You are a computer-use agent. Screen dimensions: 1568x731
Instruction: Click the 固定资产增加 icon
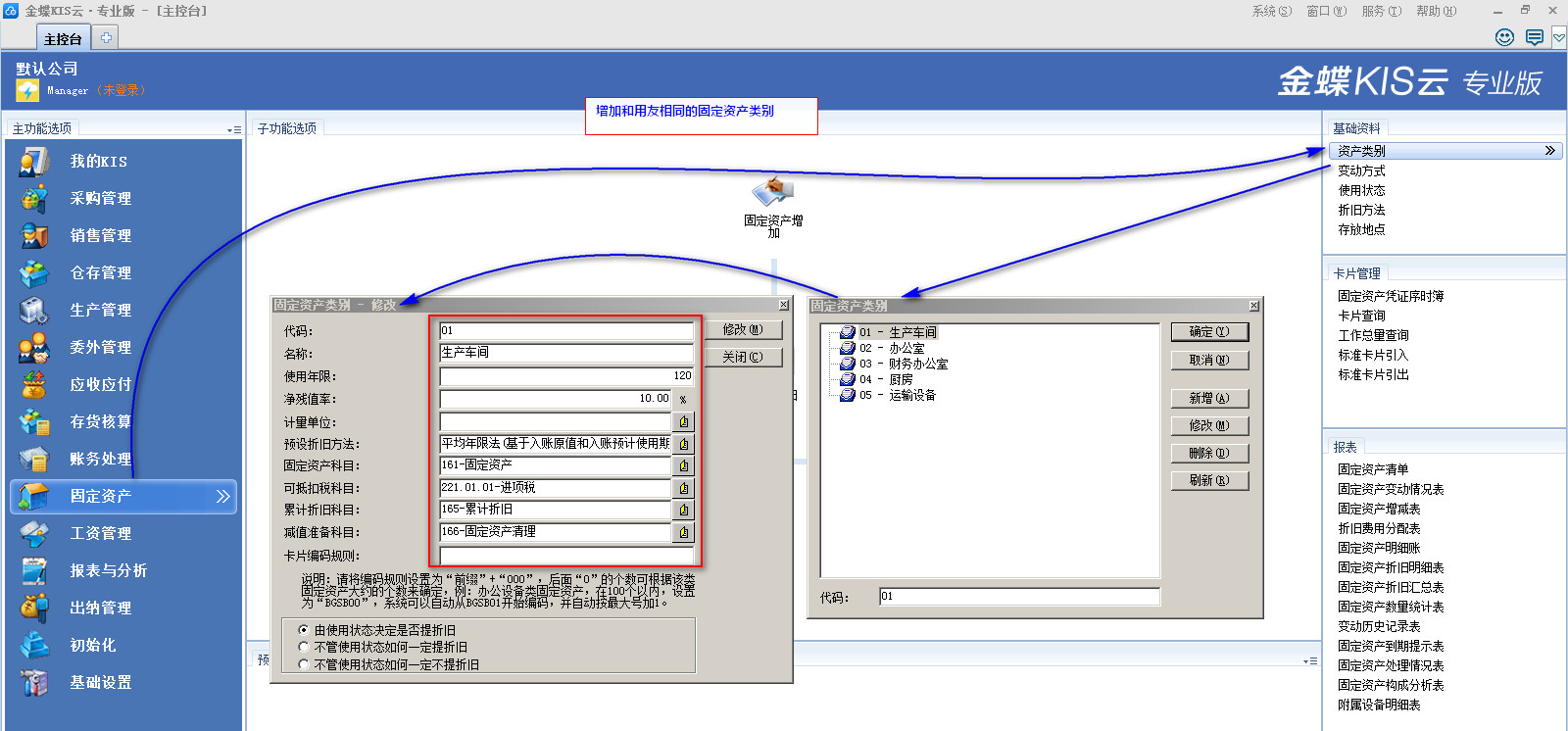coord(772,191)
